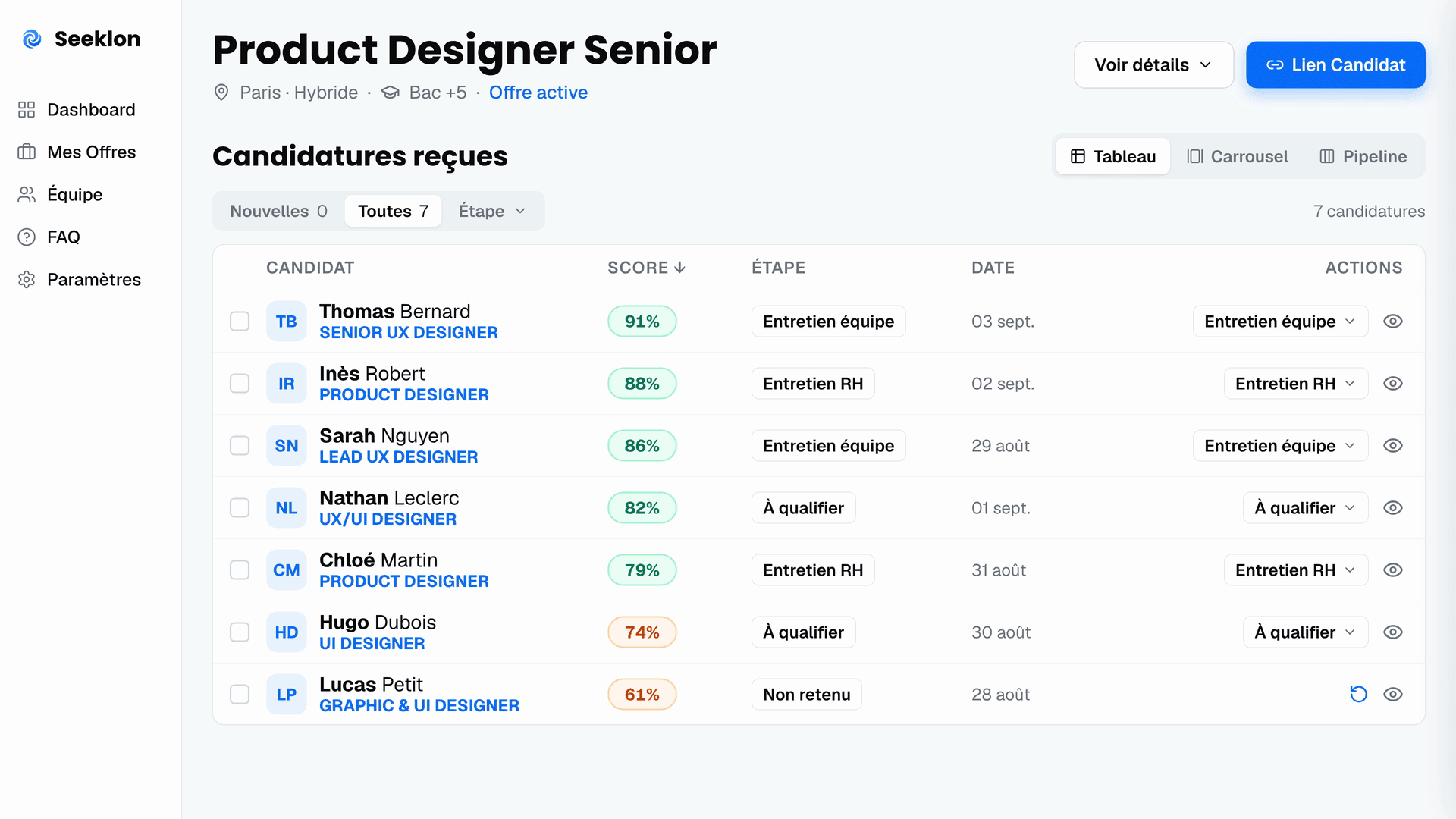Screen dimensions: 1456x819
Task: View Sarah Nguyen's application with the eye icon
Action: click(1393, 446)
